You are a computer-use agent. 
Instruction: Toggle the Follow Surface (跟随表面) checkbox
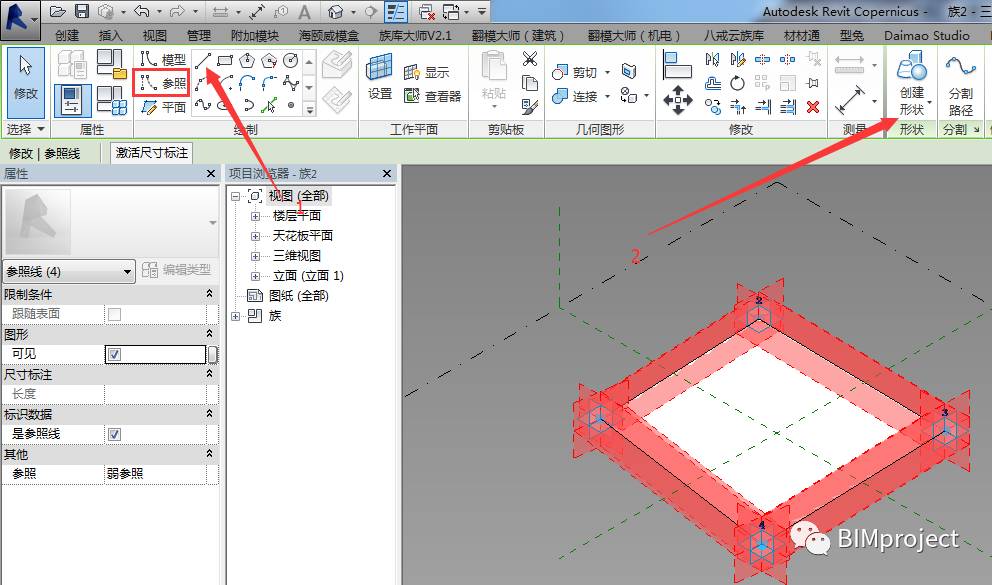(x=115, y=314)
